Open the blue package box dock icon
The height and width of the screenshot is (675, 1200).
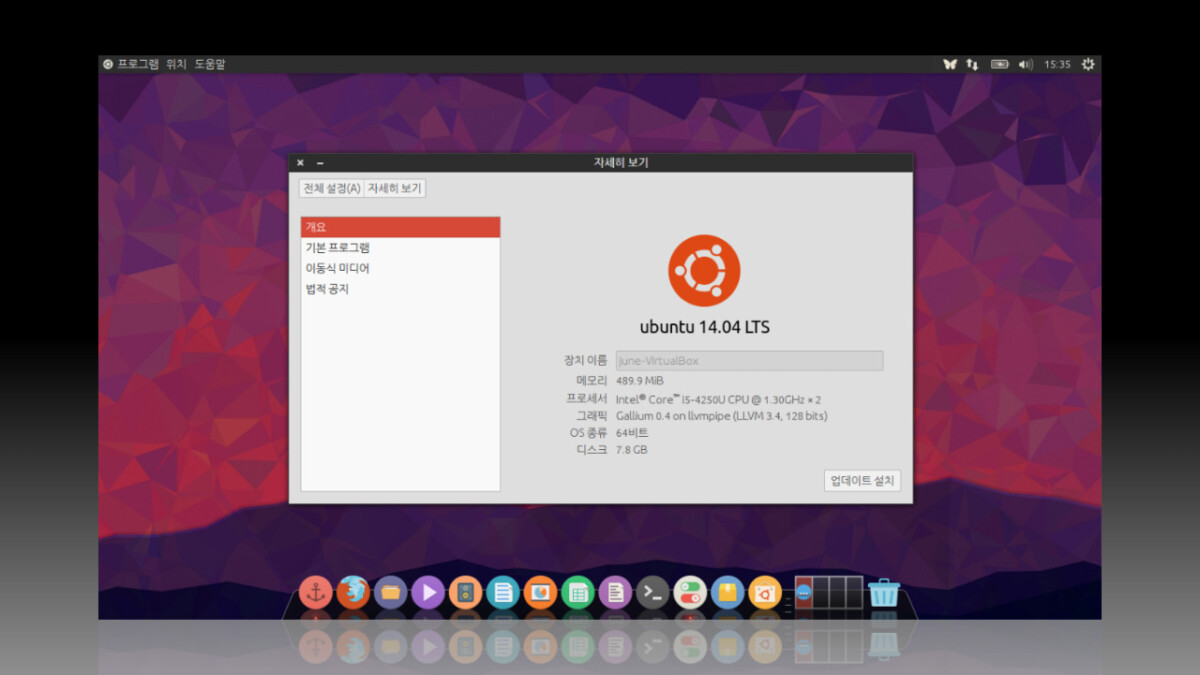point(728,593)
